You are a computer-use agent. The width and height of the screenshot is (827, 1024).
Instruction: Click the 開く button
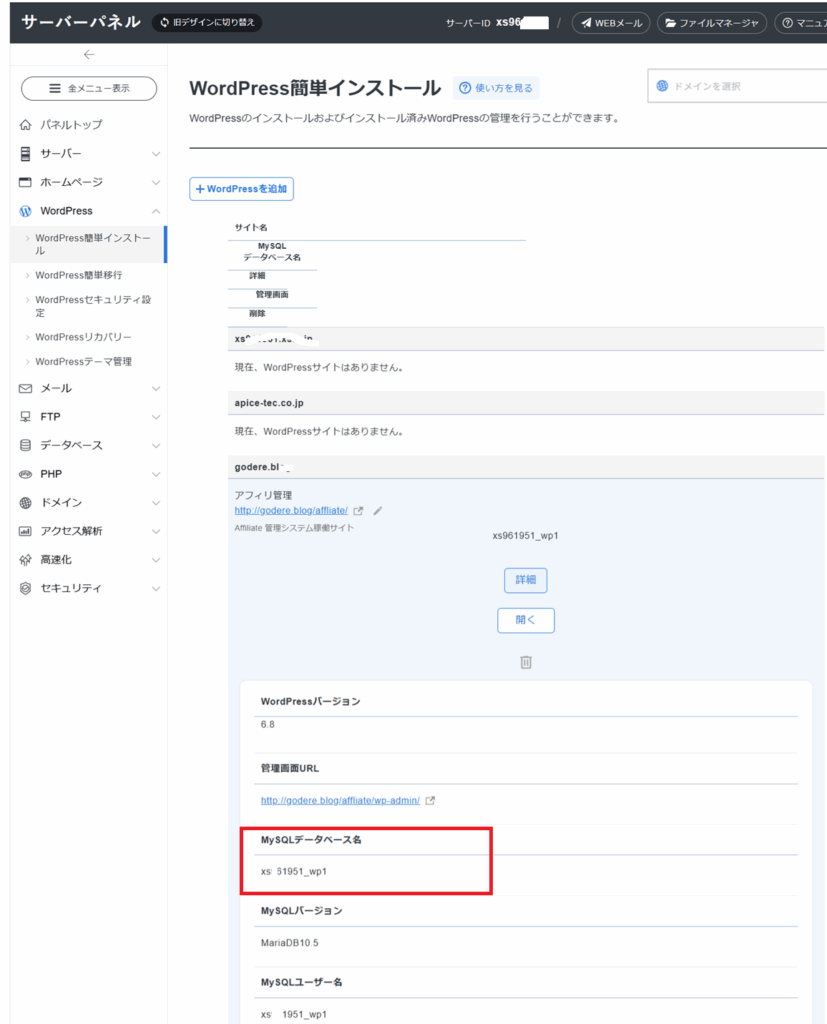526,620
